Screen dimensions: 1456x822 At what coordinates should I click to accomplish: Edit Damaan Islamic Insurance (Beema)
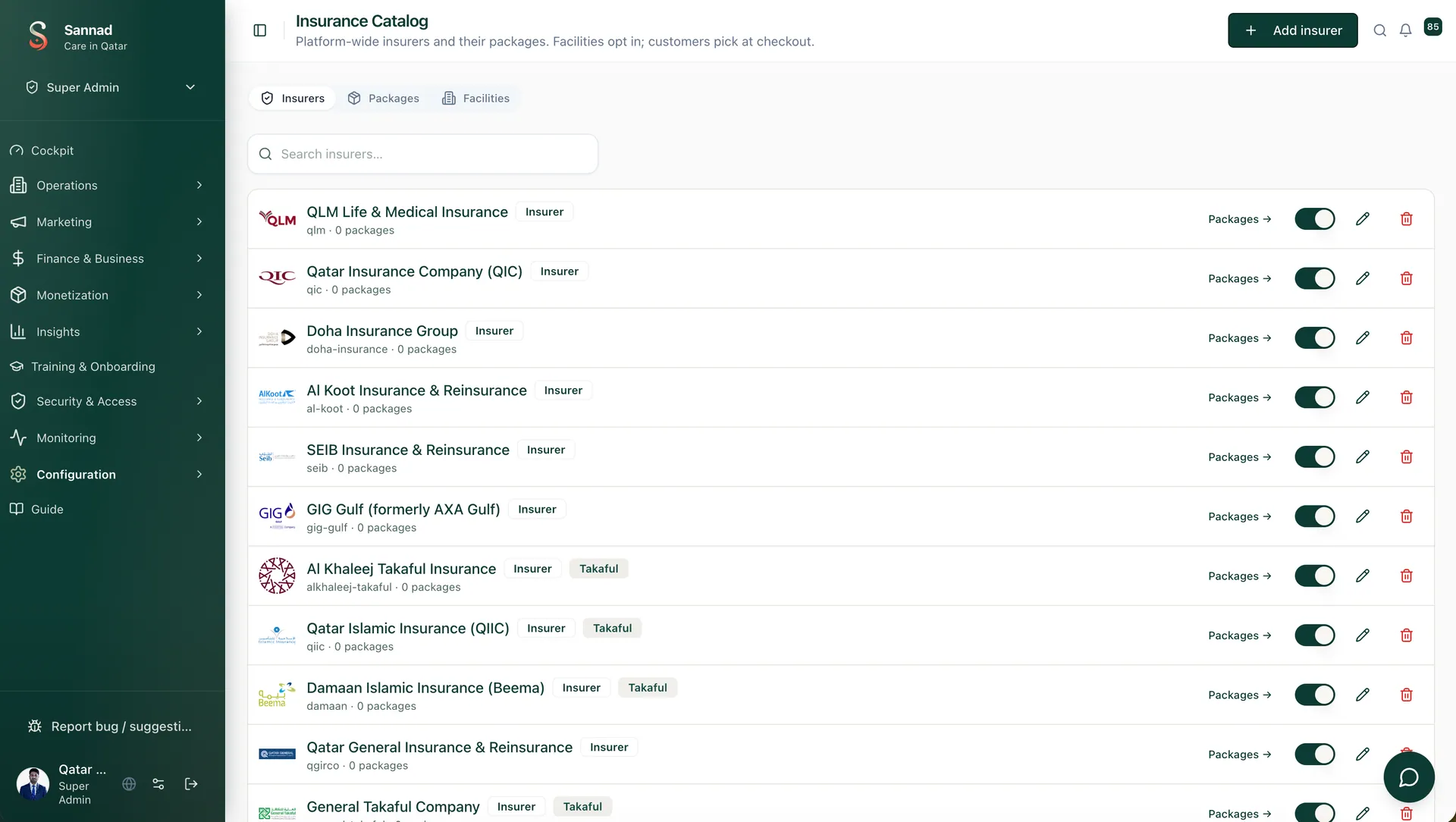click(x=1363, y=695)
